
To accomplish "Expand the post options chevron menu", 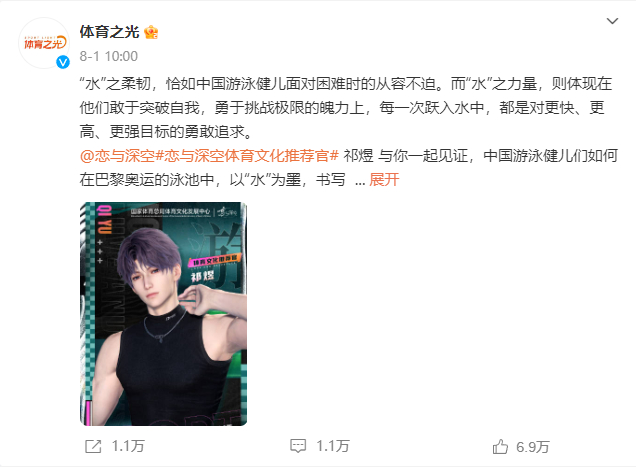I will tap(612, 21).
